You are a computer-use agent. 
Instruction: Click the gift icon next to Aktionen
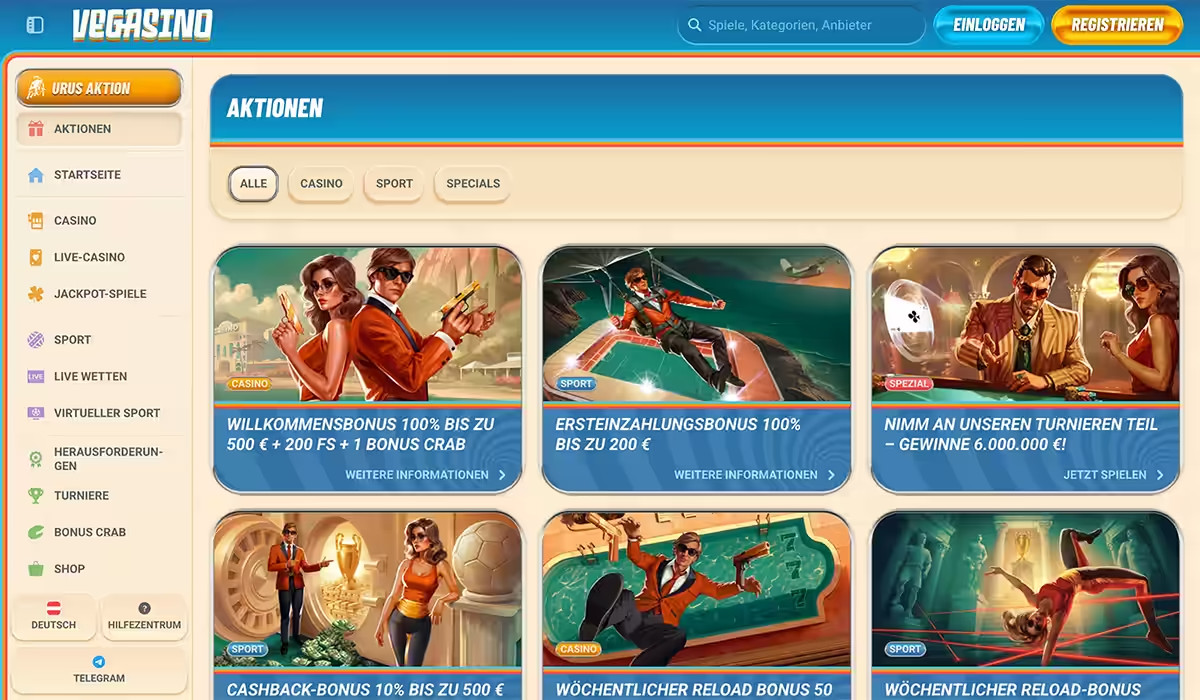click(x=36, y=129)
